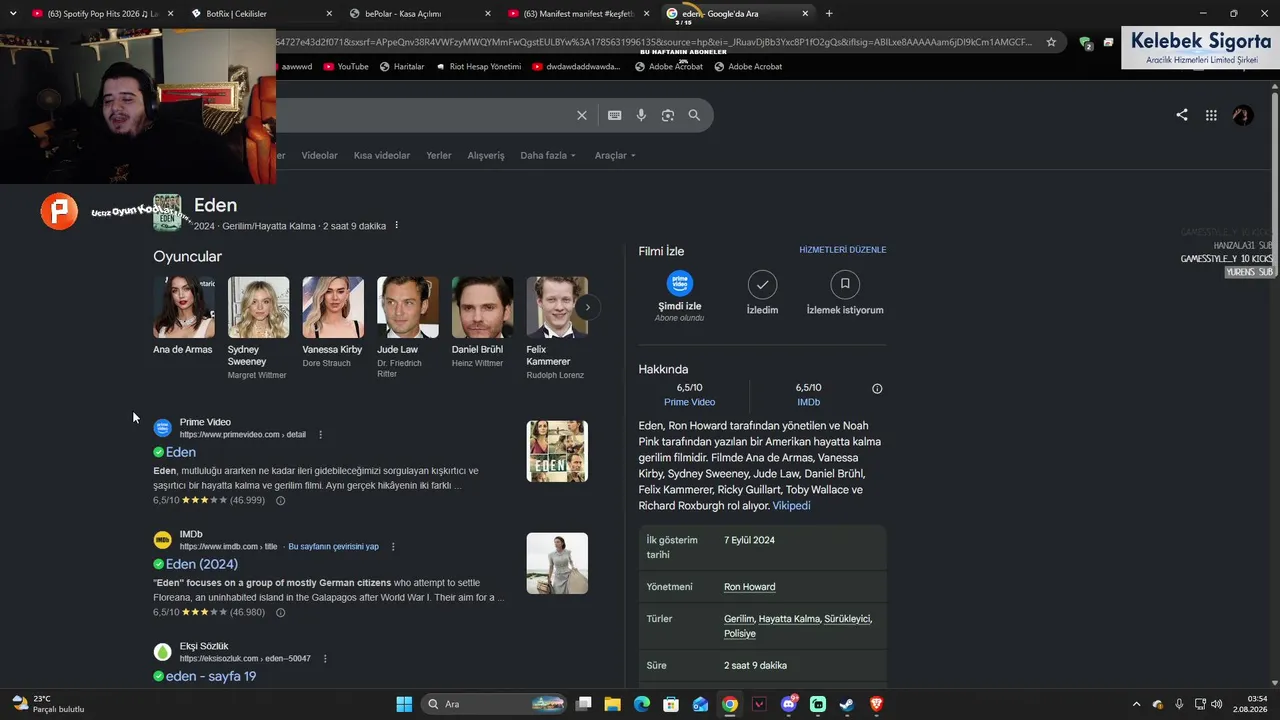The height and width of the screenshot is (720, 1280).
Task: Switch to the Kısa videolar tab
Action: [382, 156]
